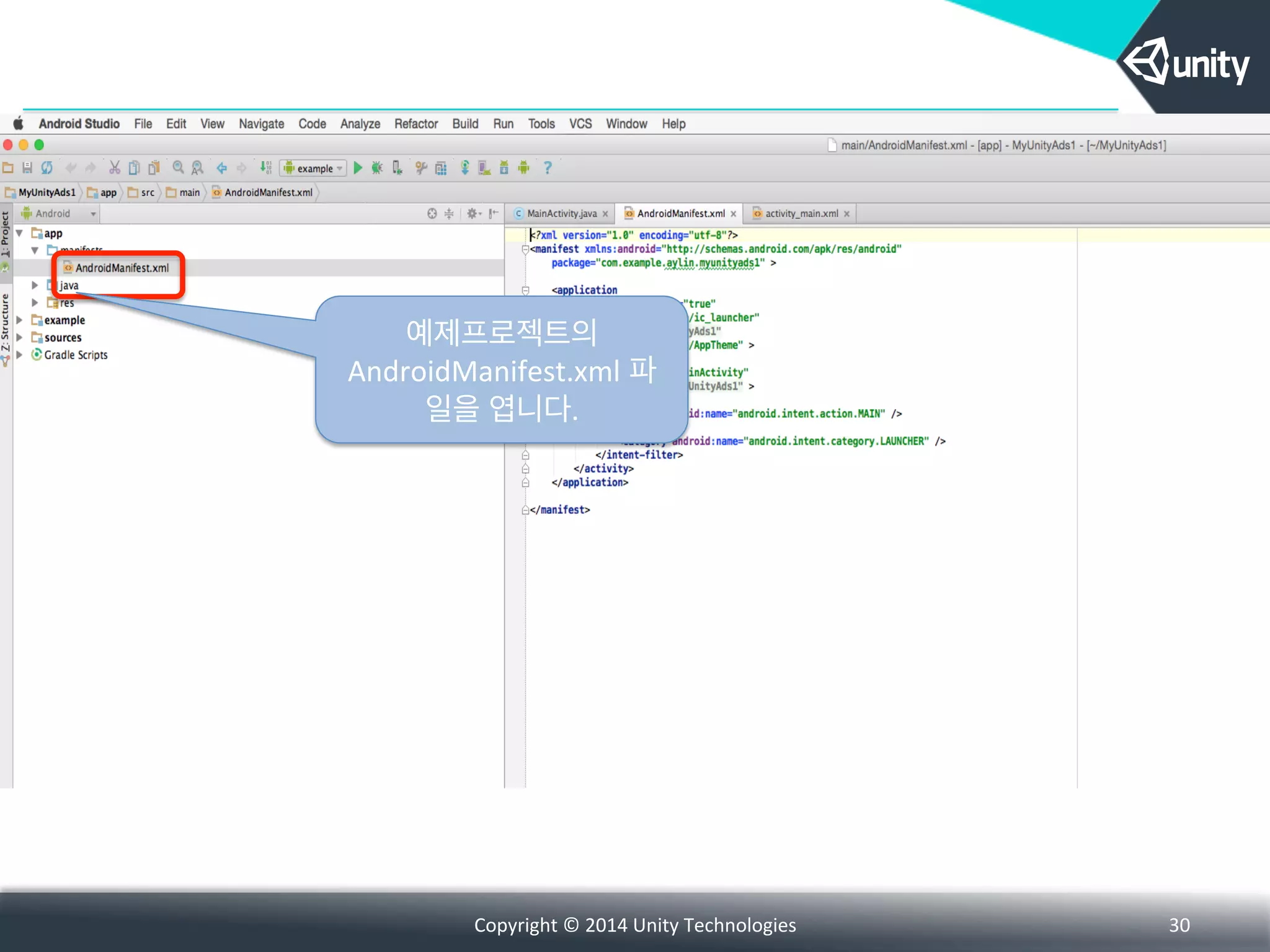
Task: Click the src breadcrumb
Action: click(141, 193)
